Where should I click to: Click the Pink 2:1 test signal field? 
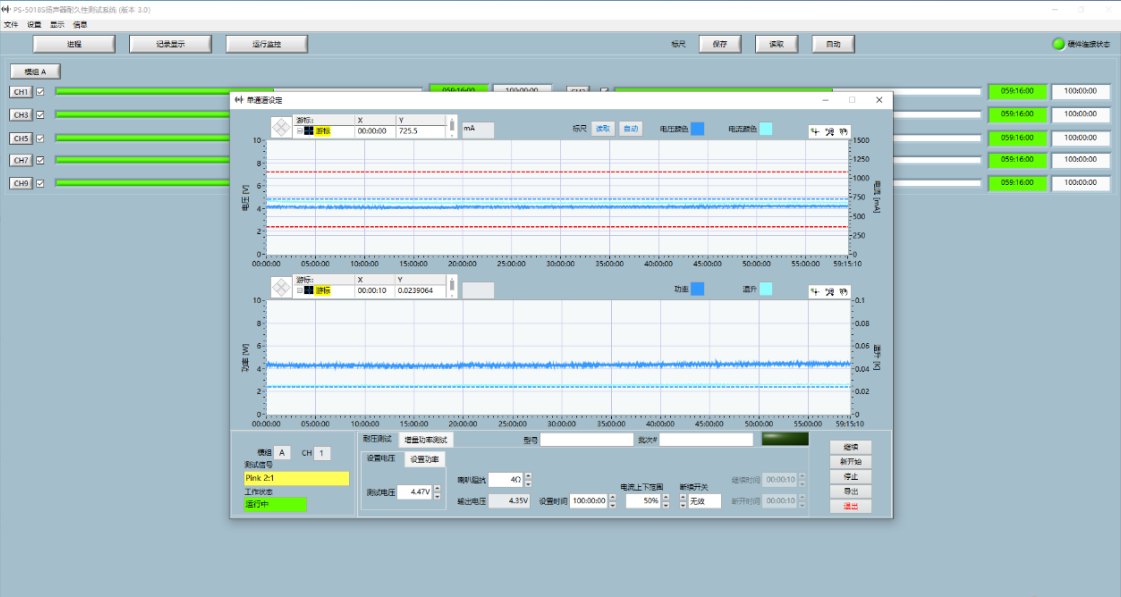tap(296, 478)
